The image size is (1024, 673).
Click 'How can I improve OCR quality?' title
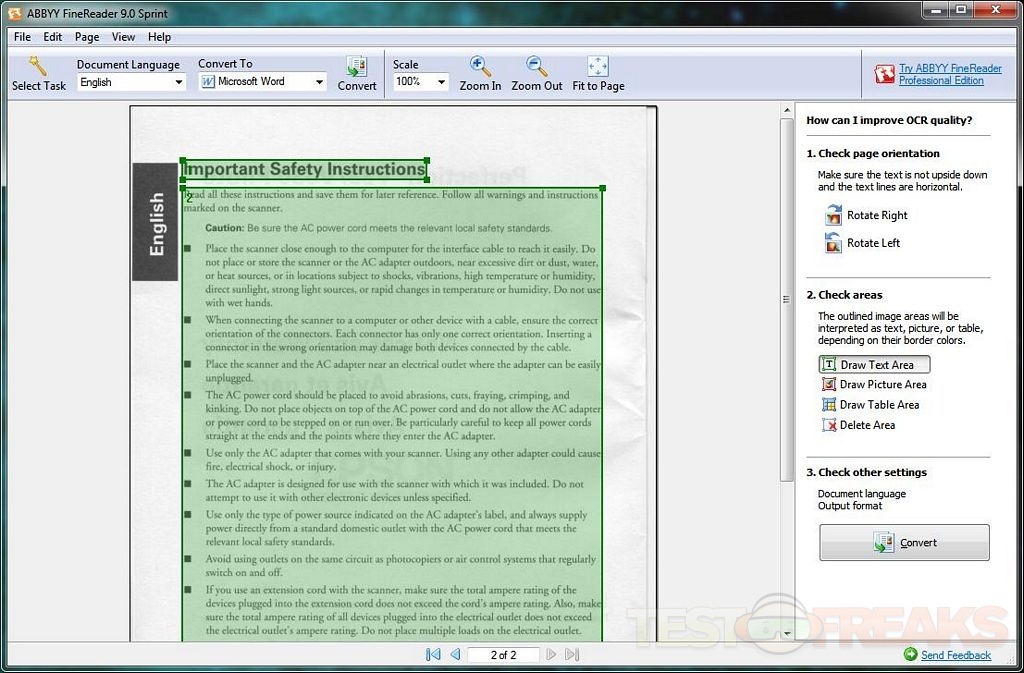(x=889, y=120)
